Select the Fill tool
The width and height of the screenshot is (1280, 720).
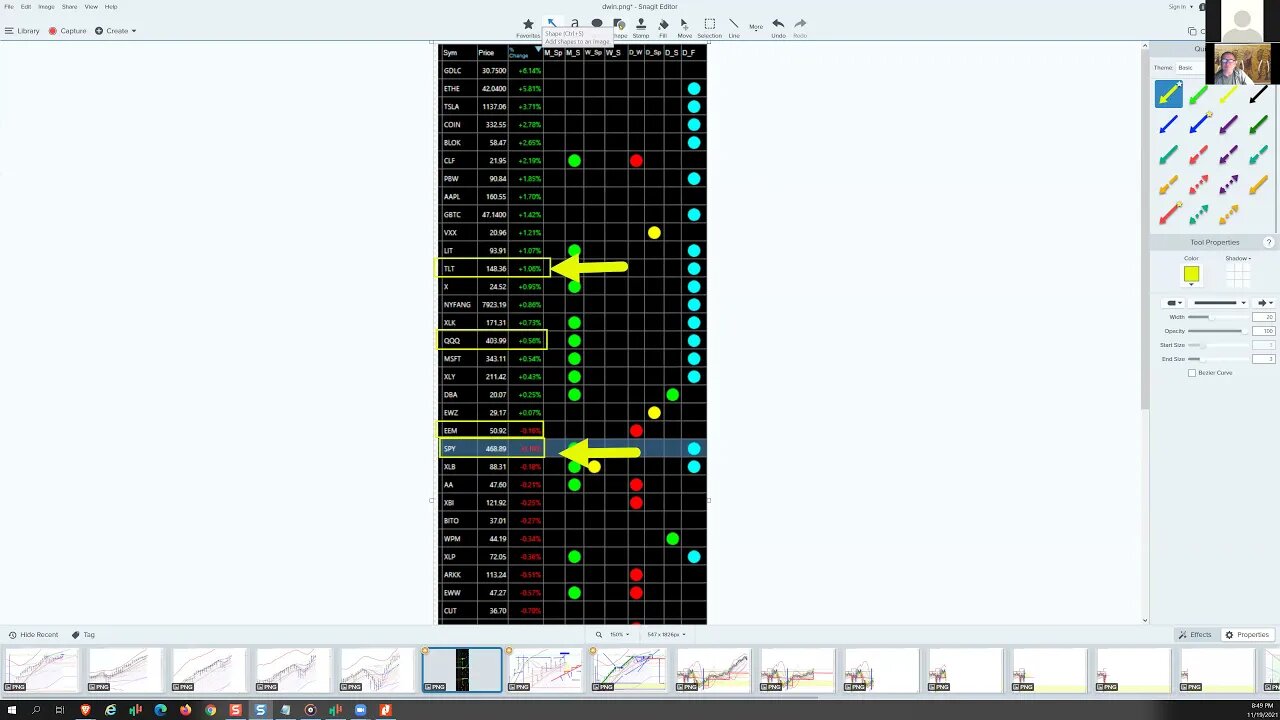[663, 28]
